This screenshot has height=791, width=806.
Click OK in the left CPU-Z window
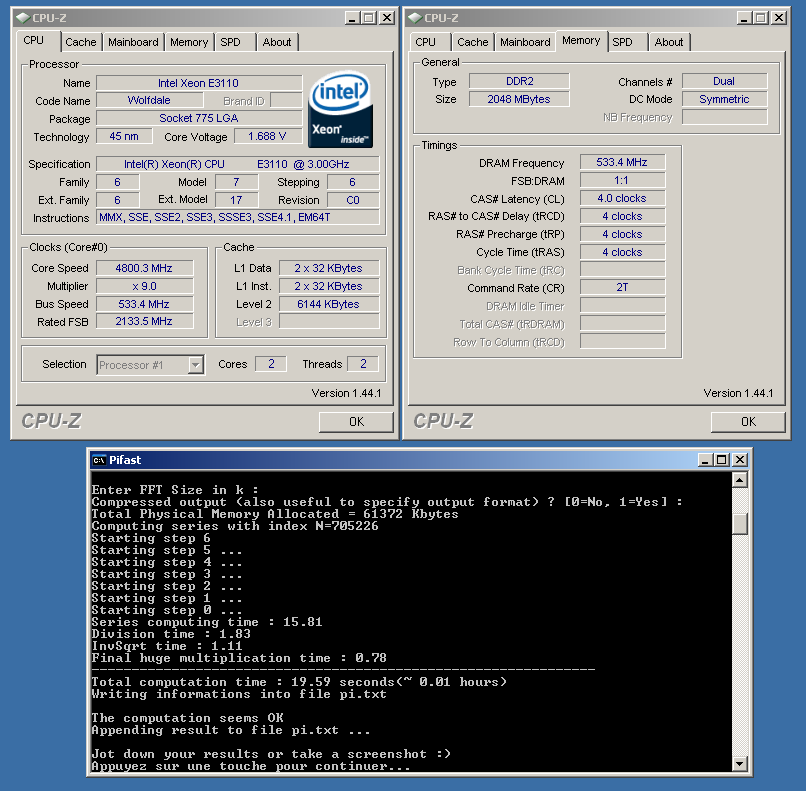pos(356,422)
